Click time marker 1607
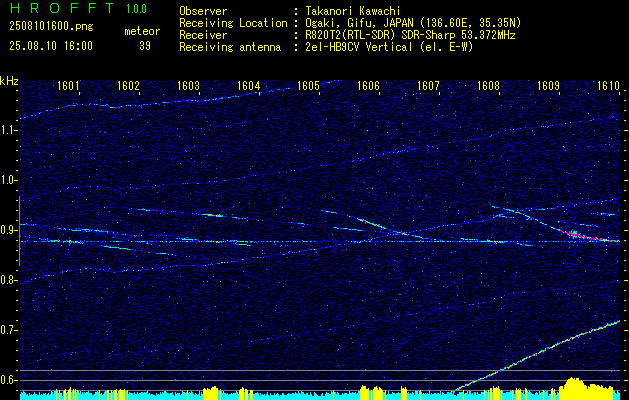Screen dimensions: 629x400 428,85
